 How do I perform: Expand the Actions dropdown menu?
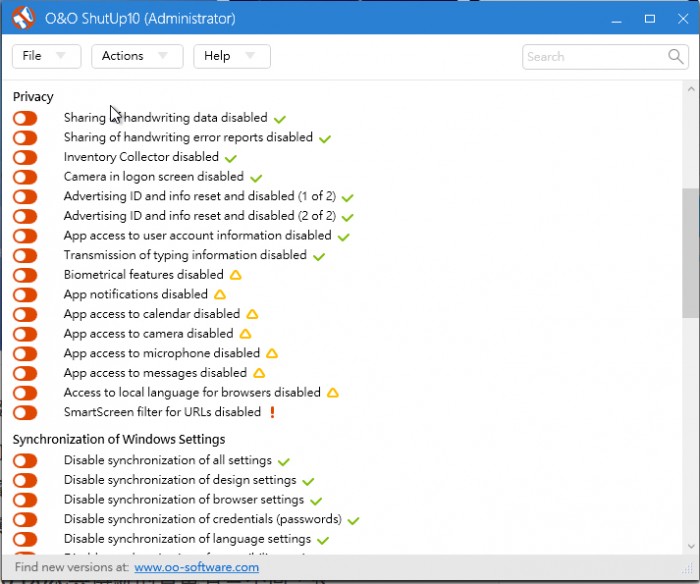(137, 56)
